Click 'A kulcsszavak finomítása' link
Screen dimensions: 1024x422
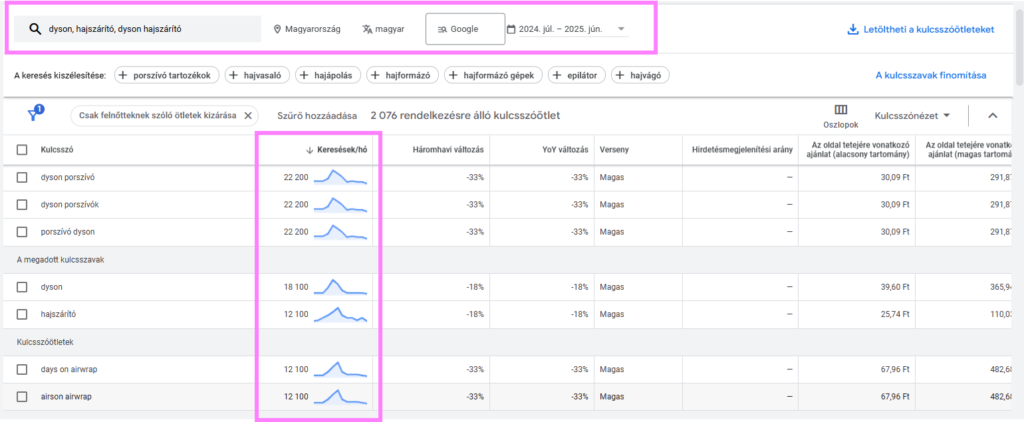pos(931,75)
